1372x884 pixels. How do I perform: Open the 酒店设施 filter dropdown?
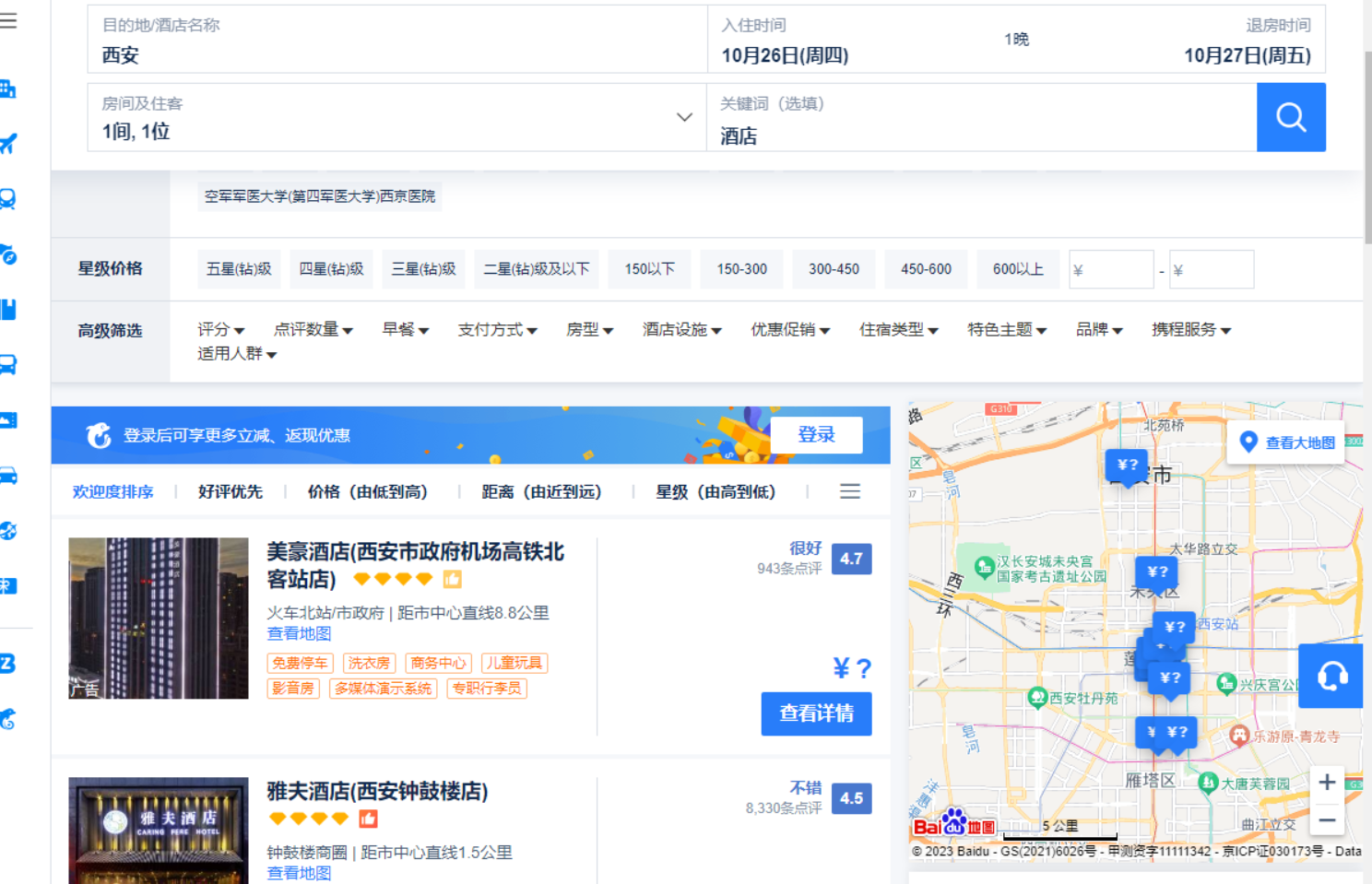pos(681,330)
